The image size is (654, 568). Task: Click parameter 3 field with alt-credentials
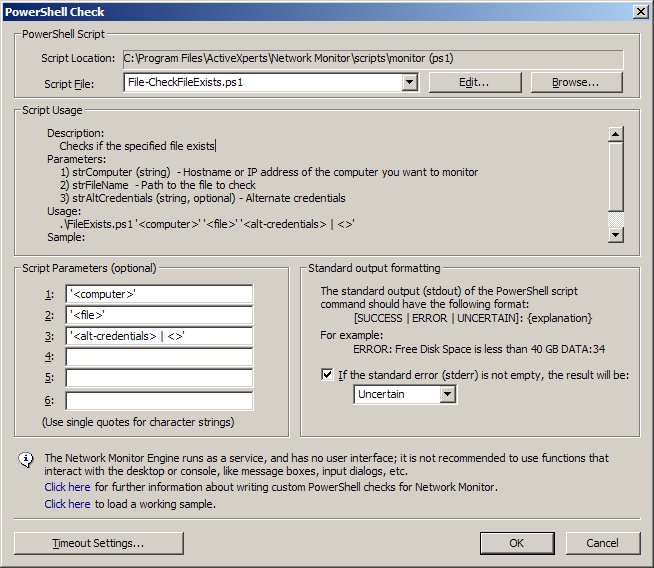point(159,336)
